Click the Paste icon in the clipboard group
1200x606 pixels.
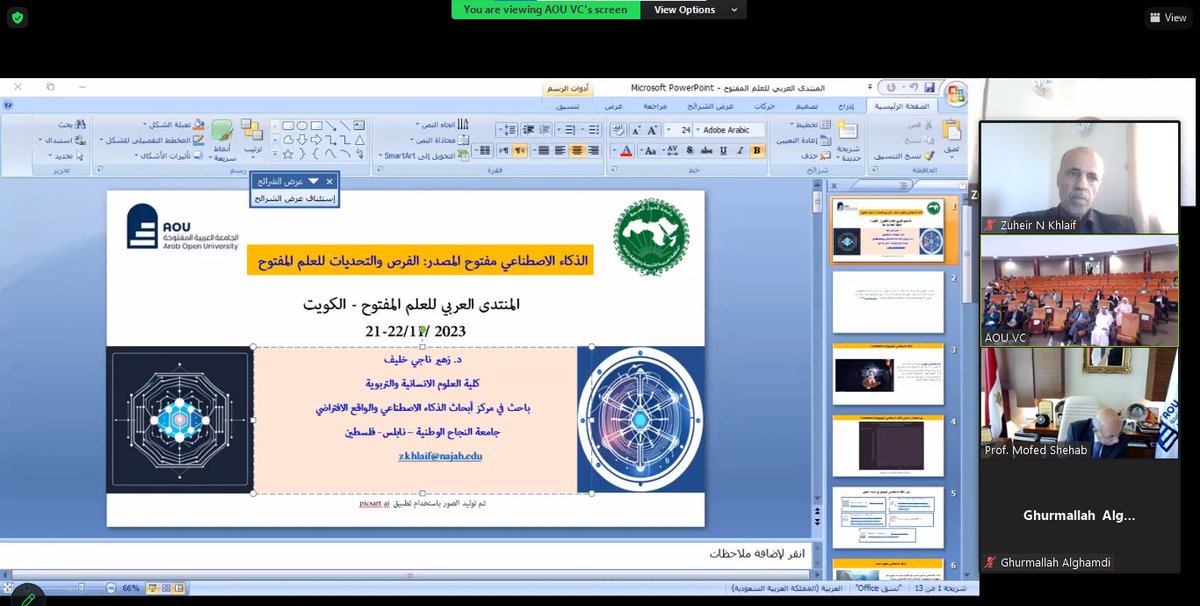pos(951,131)
